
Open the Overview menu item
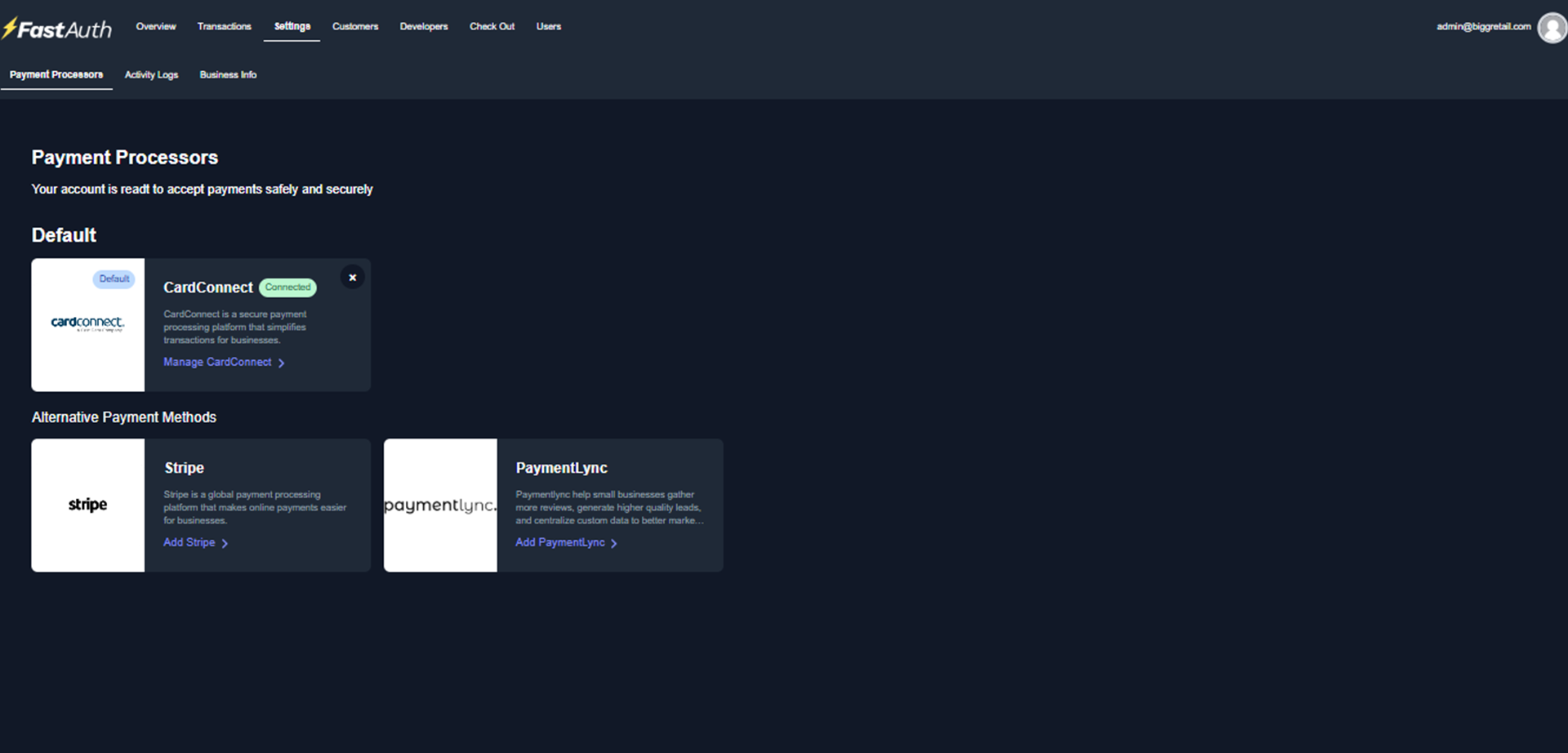156,26
